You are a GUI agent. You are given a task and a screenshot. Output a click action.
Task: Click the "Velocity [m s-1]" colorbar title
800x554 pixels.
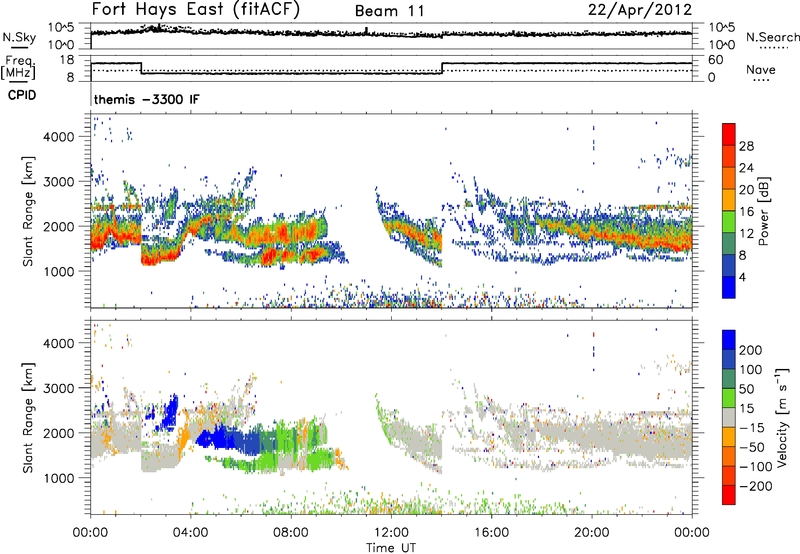[782, 417]
